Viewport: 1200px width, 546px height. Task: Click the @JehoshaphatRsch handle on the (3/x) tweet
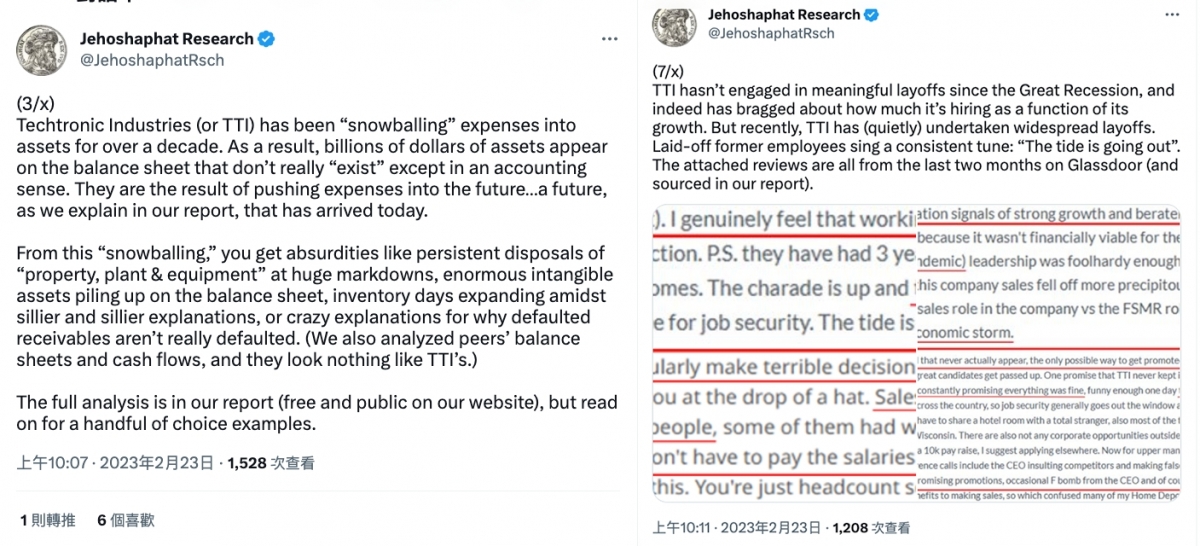[151, 60]
